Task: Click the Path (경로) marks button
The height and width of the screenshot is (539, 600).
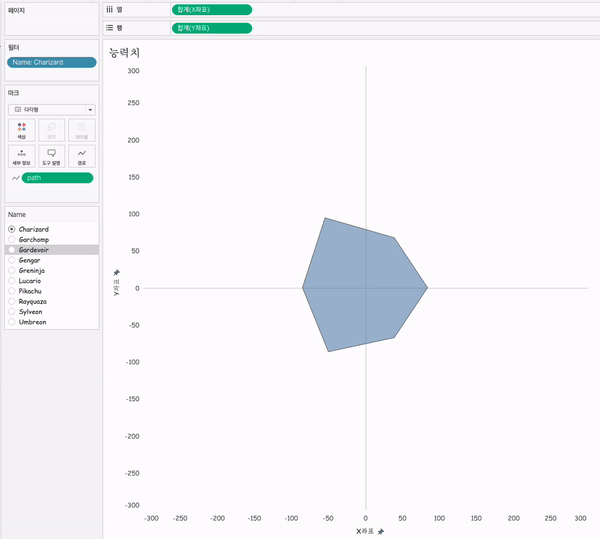Action: (x=81, y=156)
